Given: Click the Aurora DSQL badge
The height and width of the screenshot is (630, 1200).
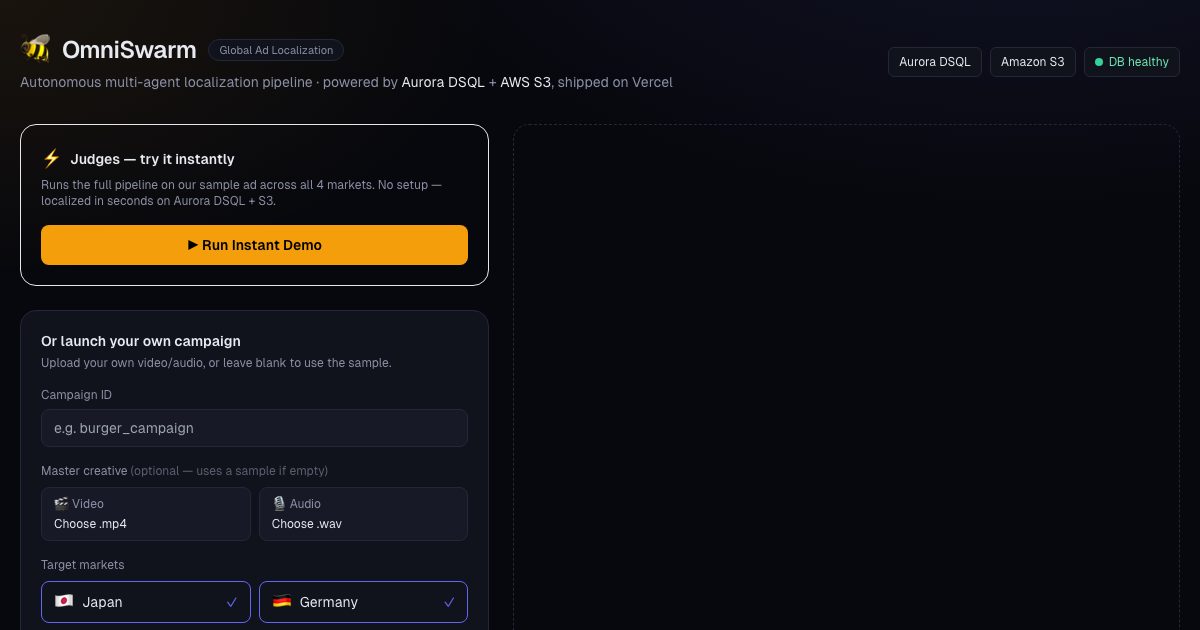Looking at the screenshot, I should 935,62.
